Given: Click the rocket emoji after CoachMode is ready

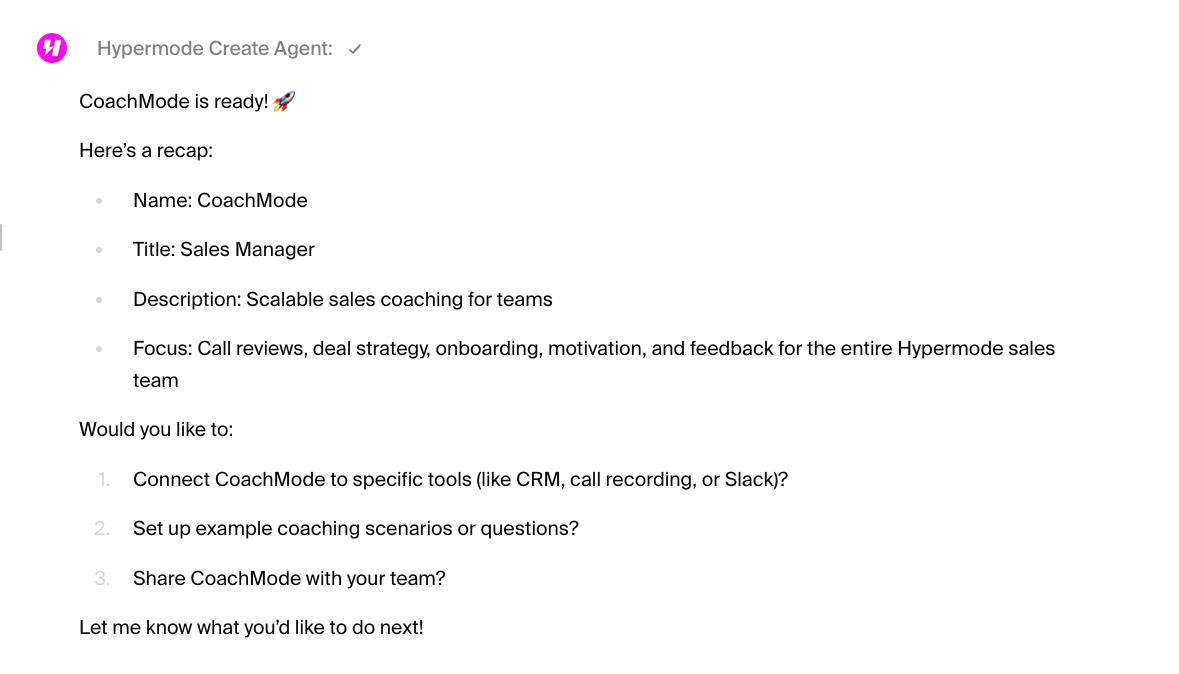Looking at the screenshot, I should coord(284,101).
